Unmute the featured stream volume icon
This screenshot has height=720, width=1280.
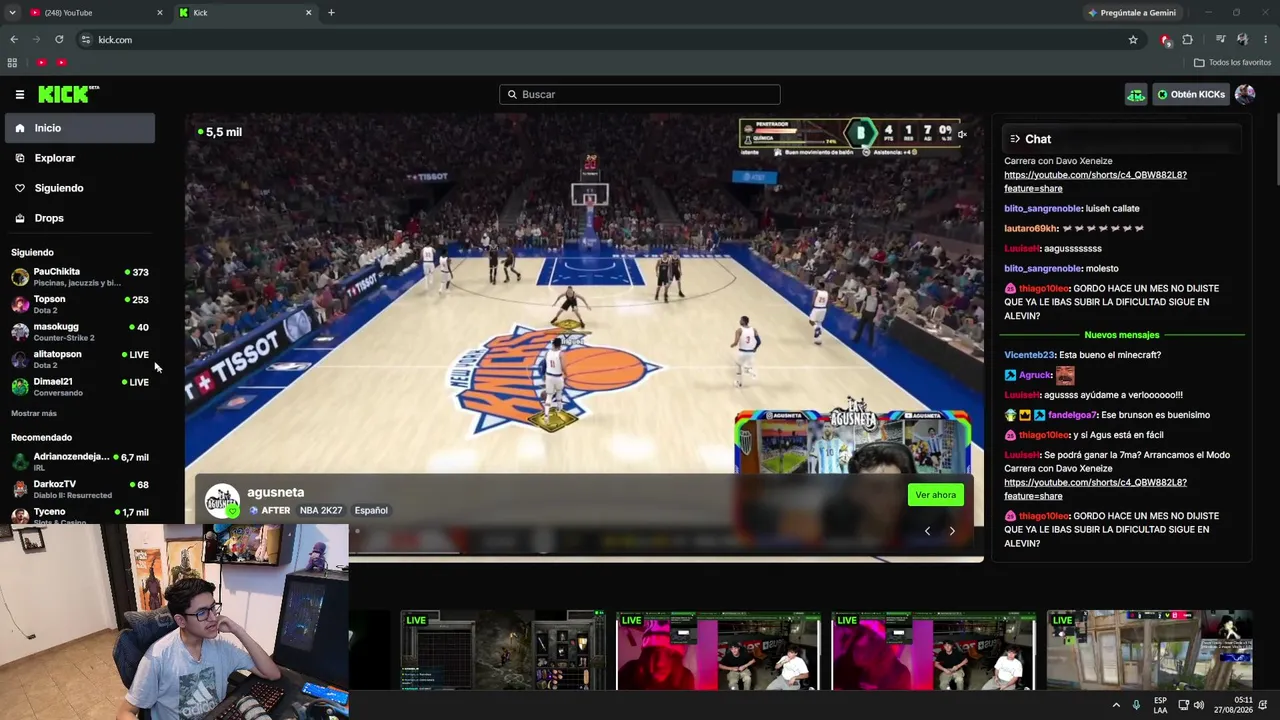click(962, 134)
